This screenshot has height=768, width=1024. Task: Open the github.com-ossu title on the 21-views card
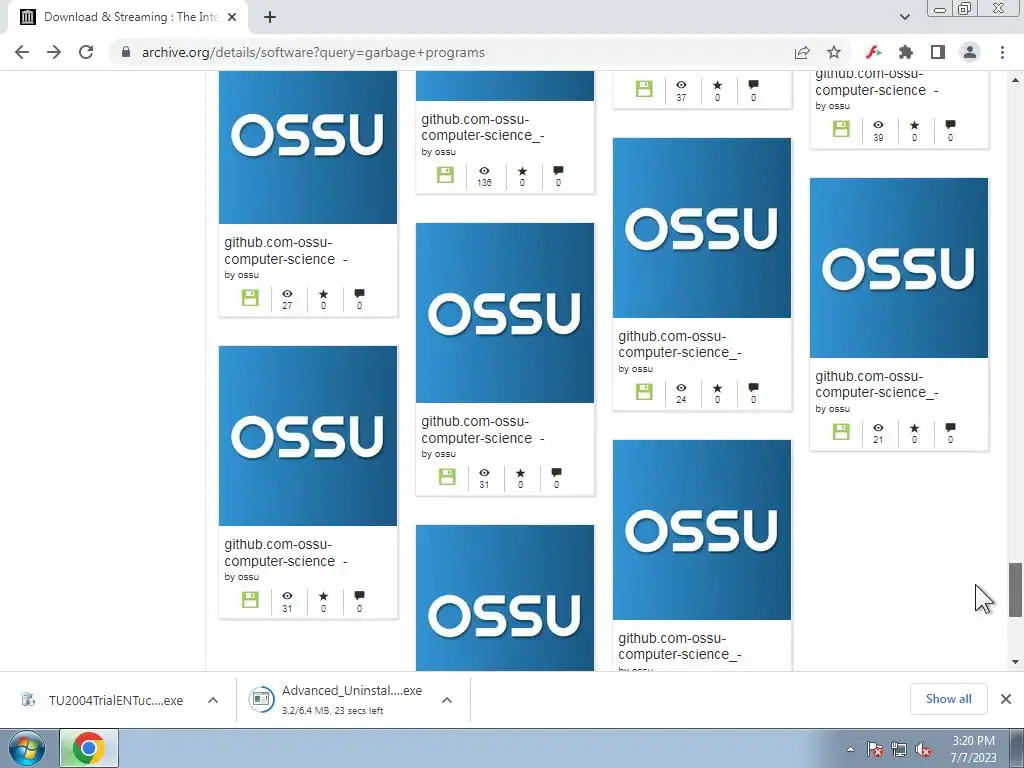[877, 384]
